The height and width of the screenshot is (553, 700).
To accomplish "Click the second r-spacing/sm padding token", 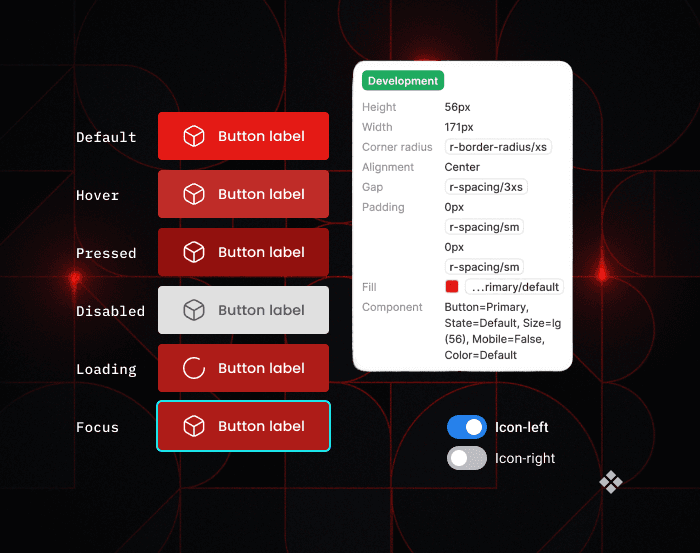I will pyautogui.click(x=484, y=267).
